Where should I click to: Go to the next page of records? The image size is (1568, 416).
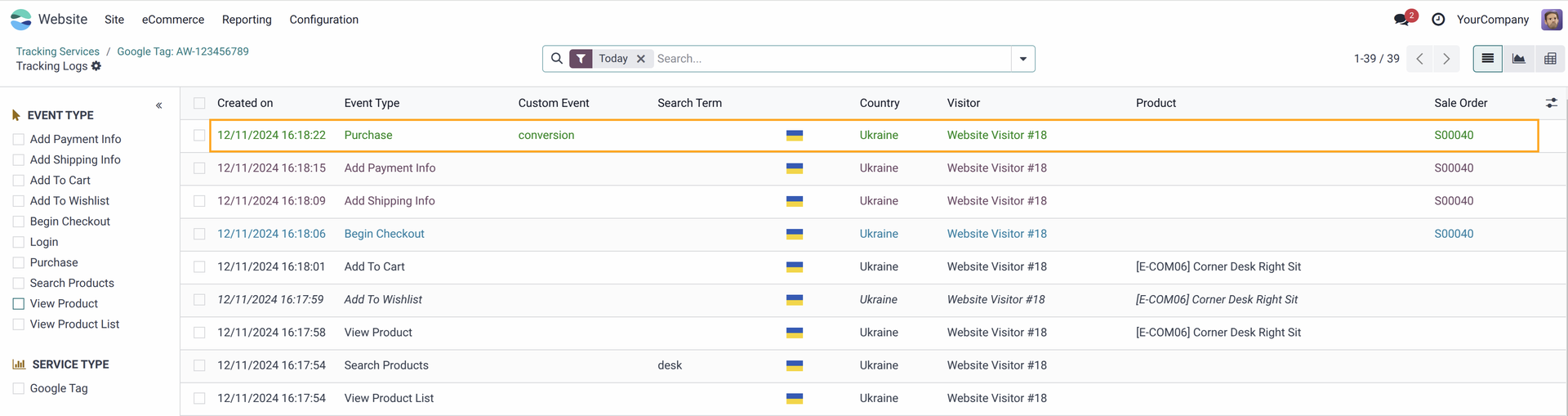click(x=1446, y=59)
